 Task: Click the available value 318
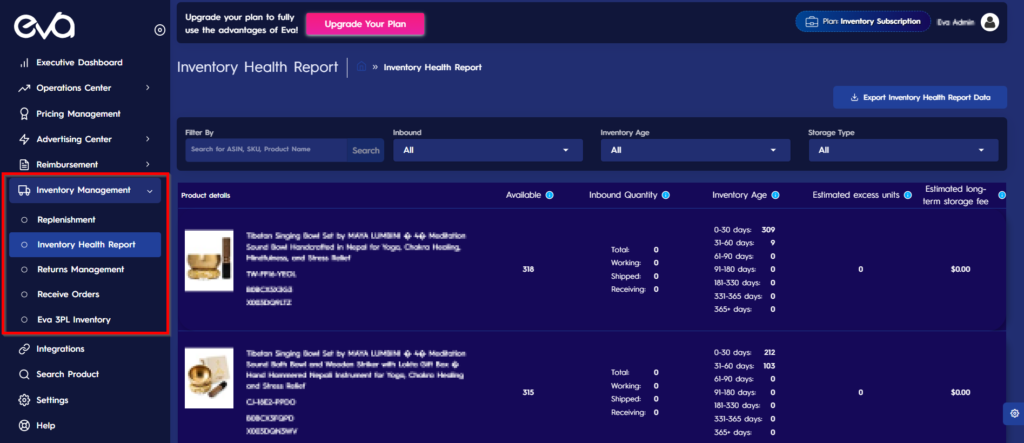point(528,269)
